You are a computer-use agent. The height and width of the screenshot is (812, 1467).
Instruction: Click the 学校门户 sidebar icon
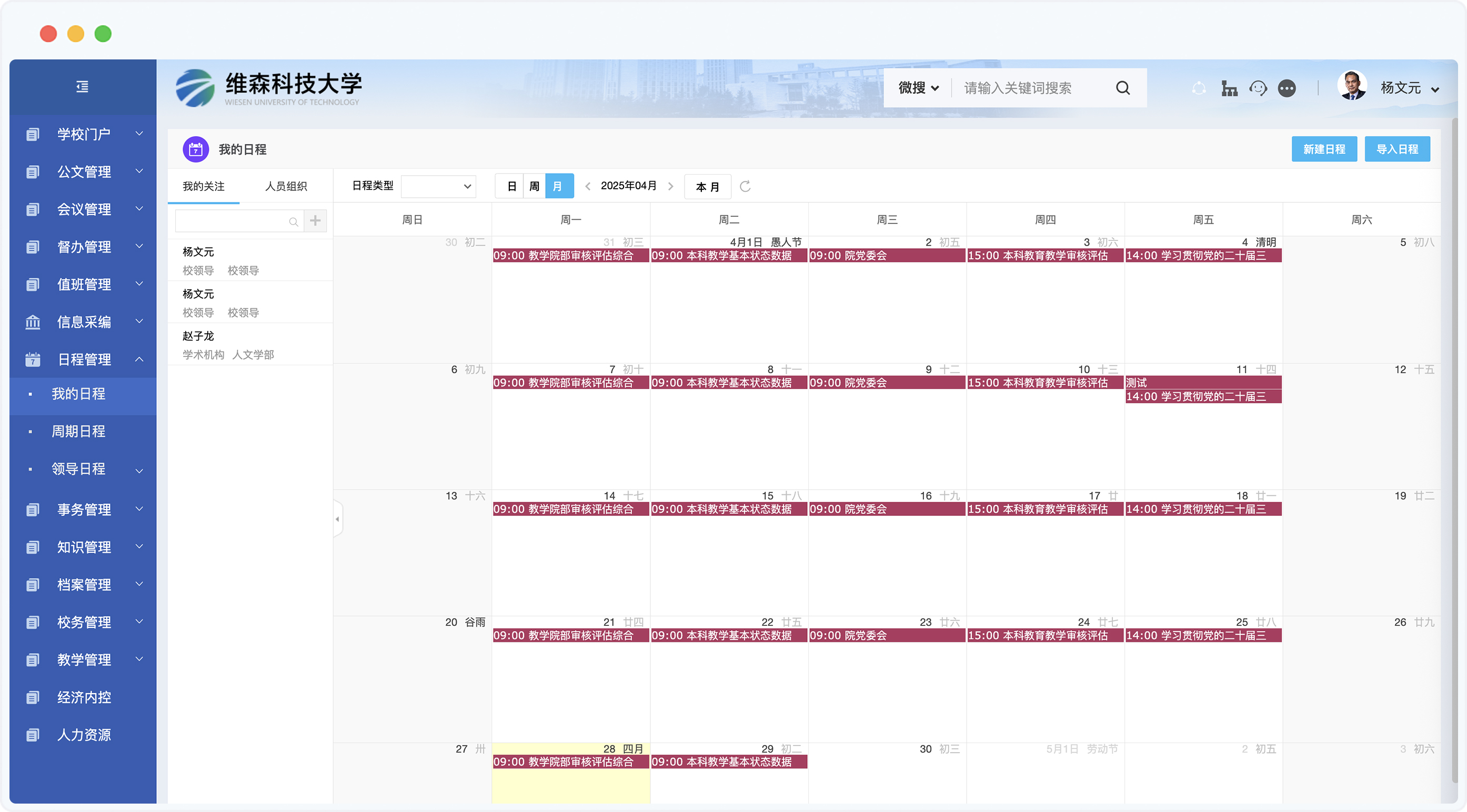[33, 134]
